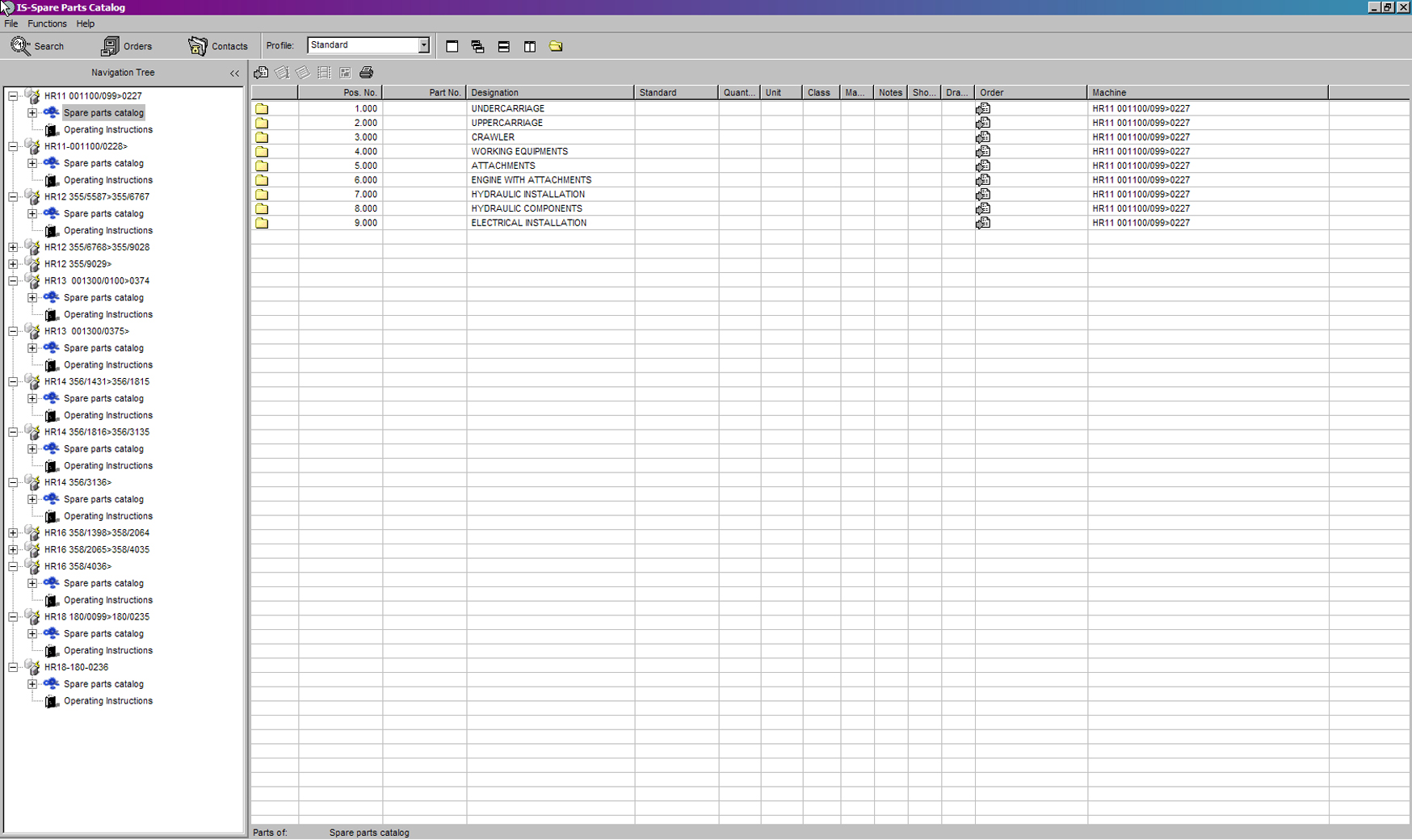Click order icon in the UNDERCARRIAGE row
Image resolution: width=1412 pixels, height=840 pixels.
coord(982,108)
